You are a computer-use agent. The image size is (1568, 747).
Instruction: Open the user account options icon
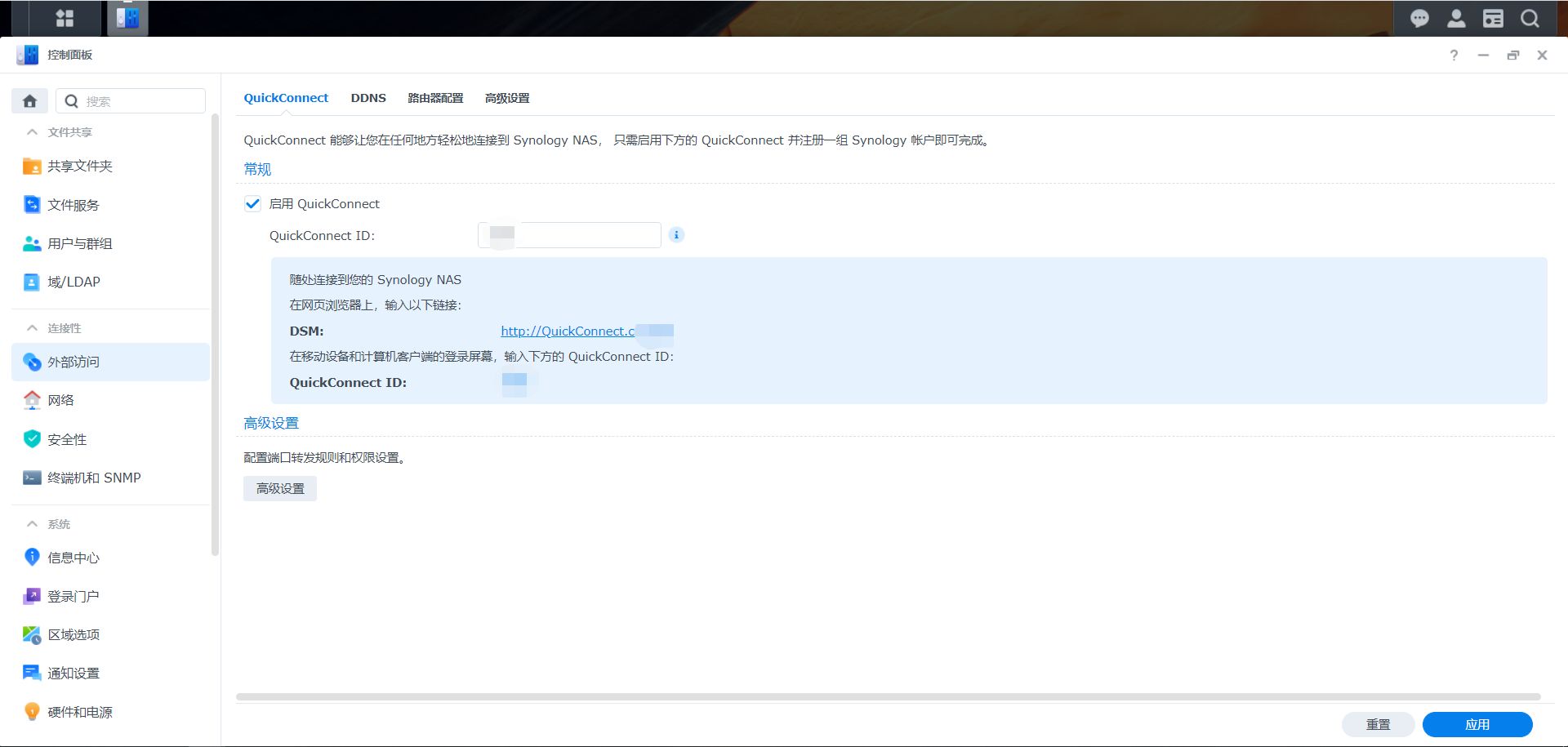(x=1456, y=18)
